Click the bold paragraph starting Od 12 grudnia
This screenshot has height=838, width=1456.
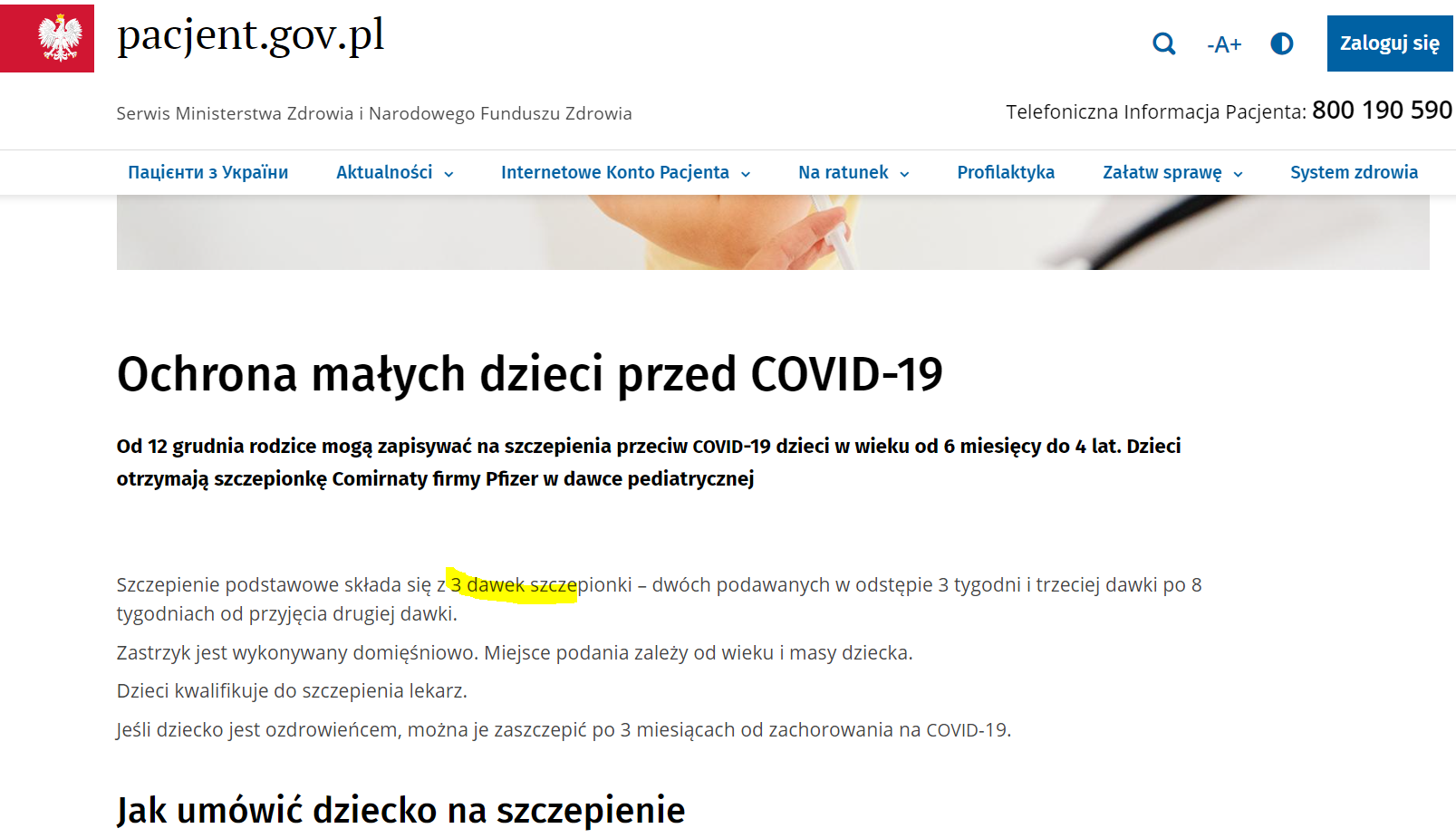tap(649, 462)
